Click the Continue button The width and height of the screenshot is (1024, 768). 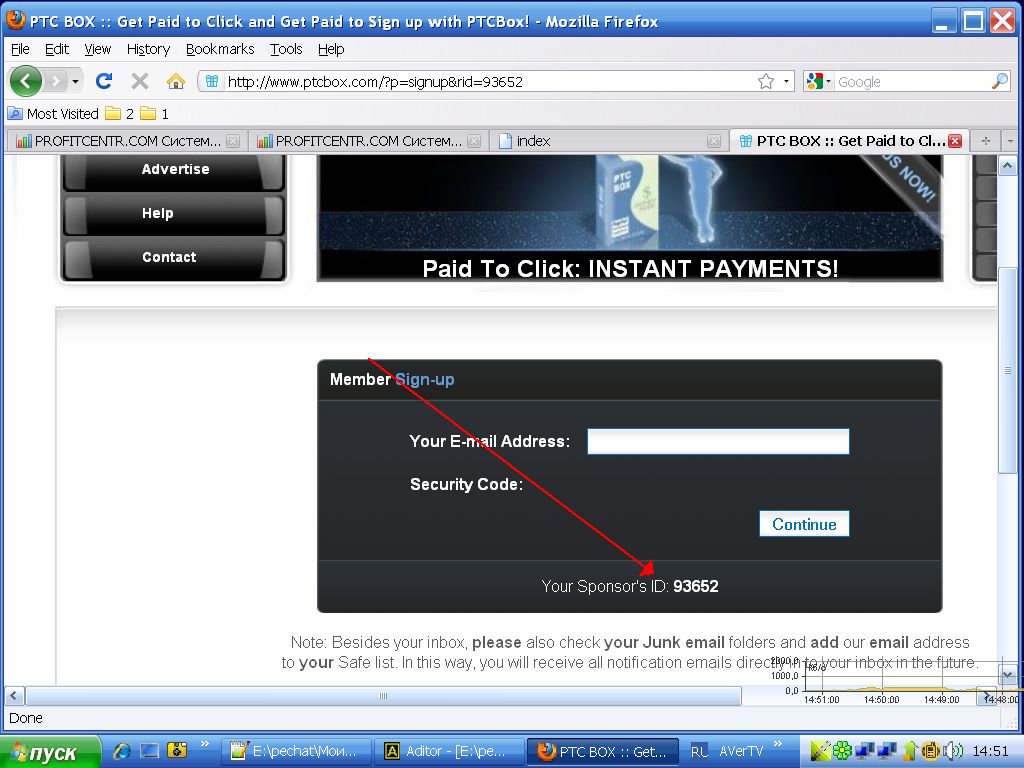[x=804, y=524]
